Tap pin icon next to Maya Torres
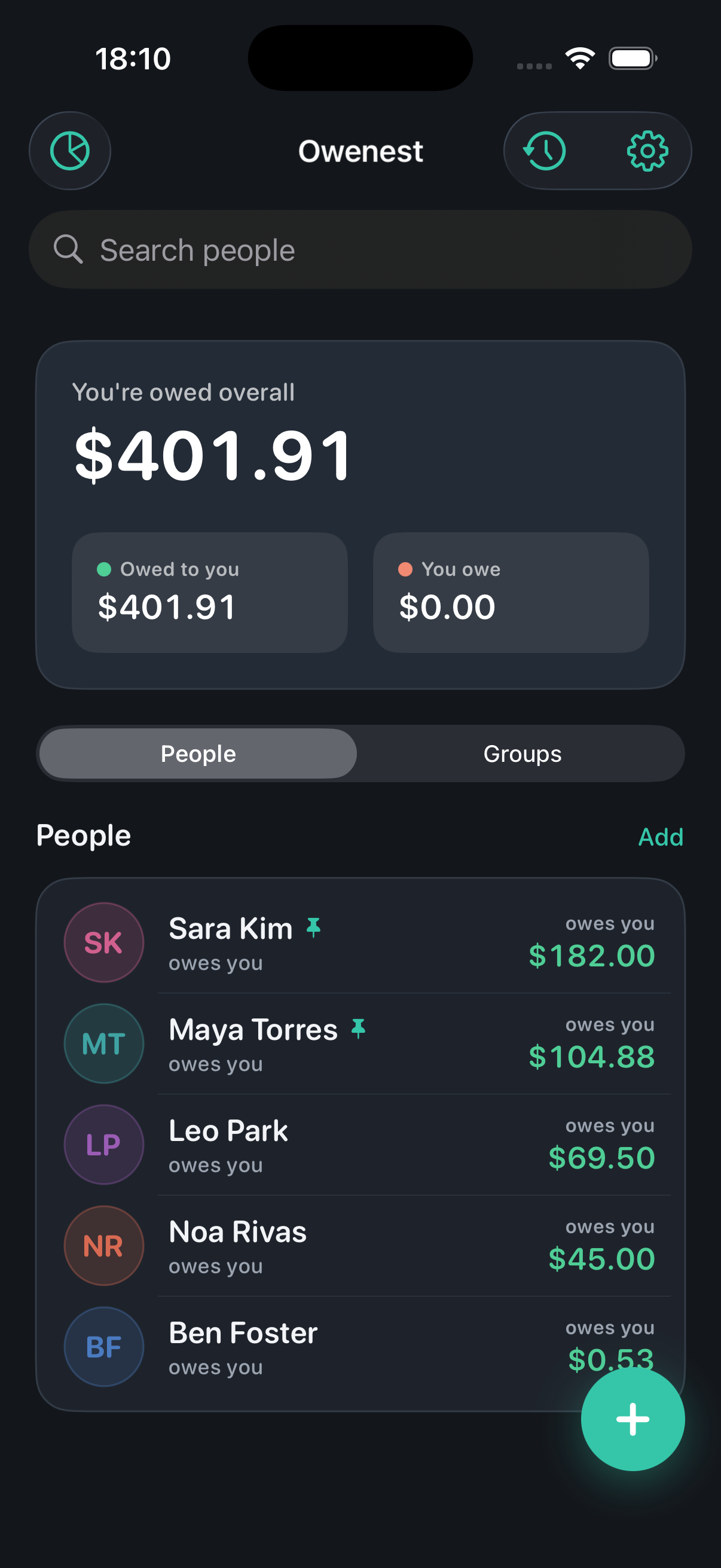The width and height of the screenshot is (721, 1568). coord(358,1029)
